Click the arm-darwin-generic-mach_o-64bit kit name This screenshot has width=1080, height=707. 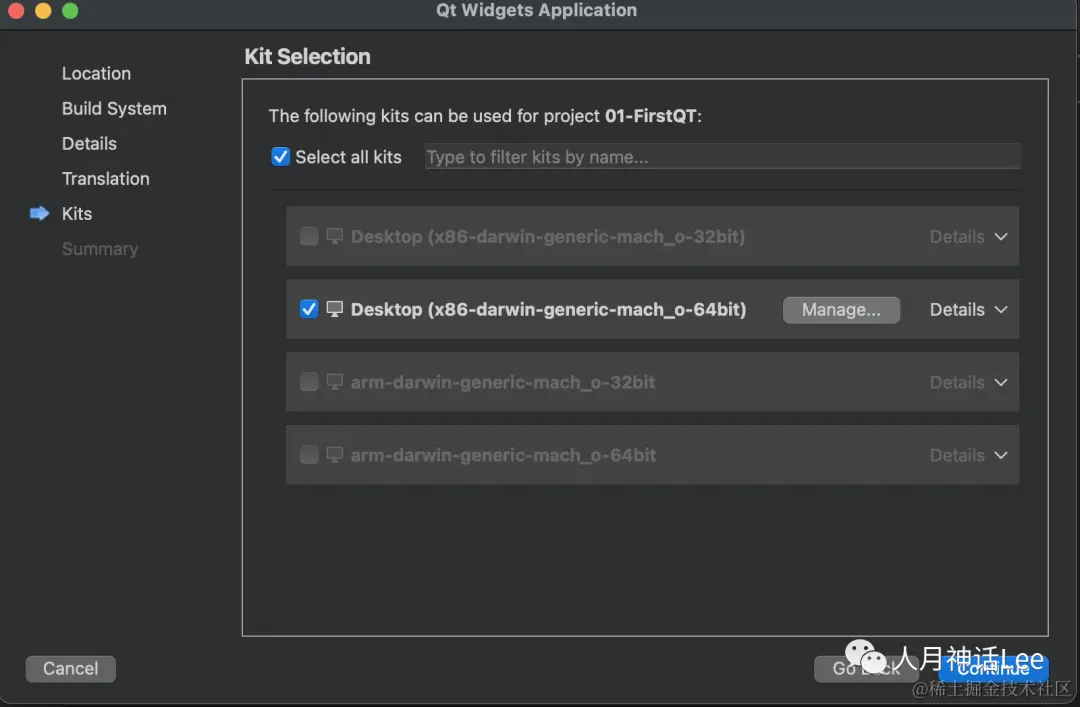(x=503, y=455)
